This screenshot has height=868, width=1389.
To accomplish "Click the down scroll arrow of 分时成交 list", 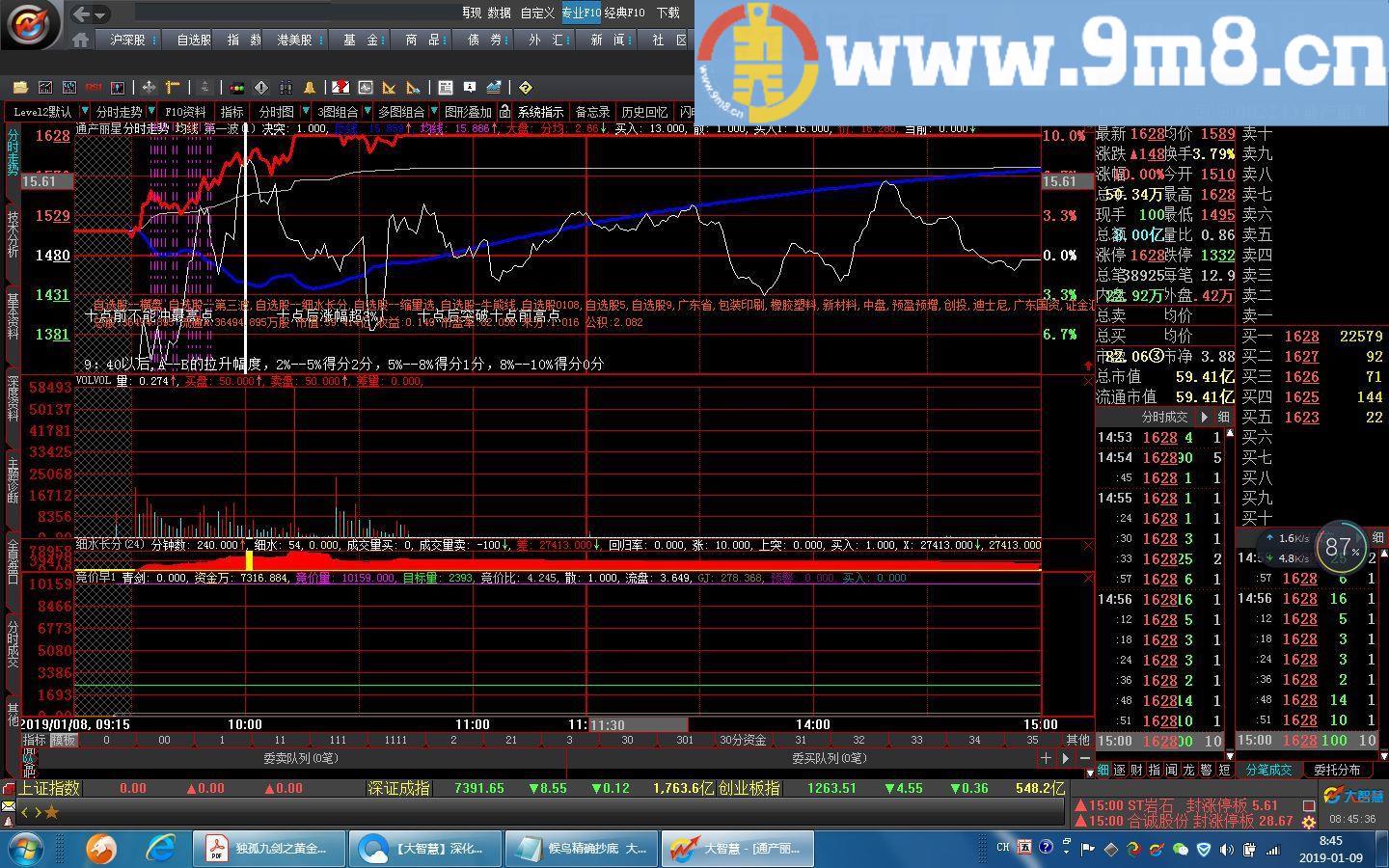I will tap(1229, 756).
